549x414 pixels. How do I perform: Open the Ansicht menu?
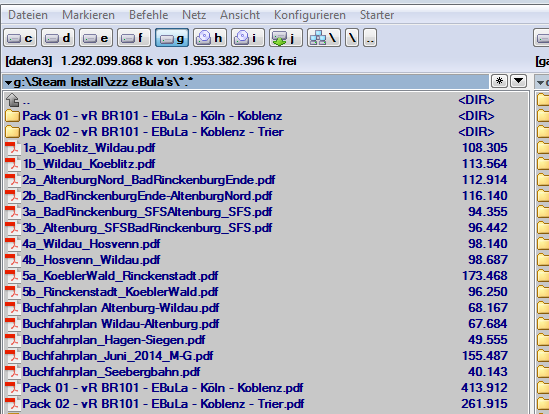[240, 15]
